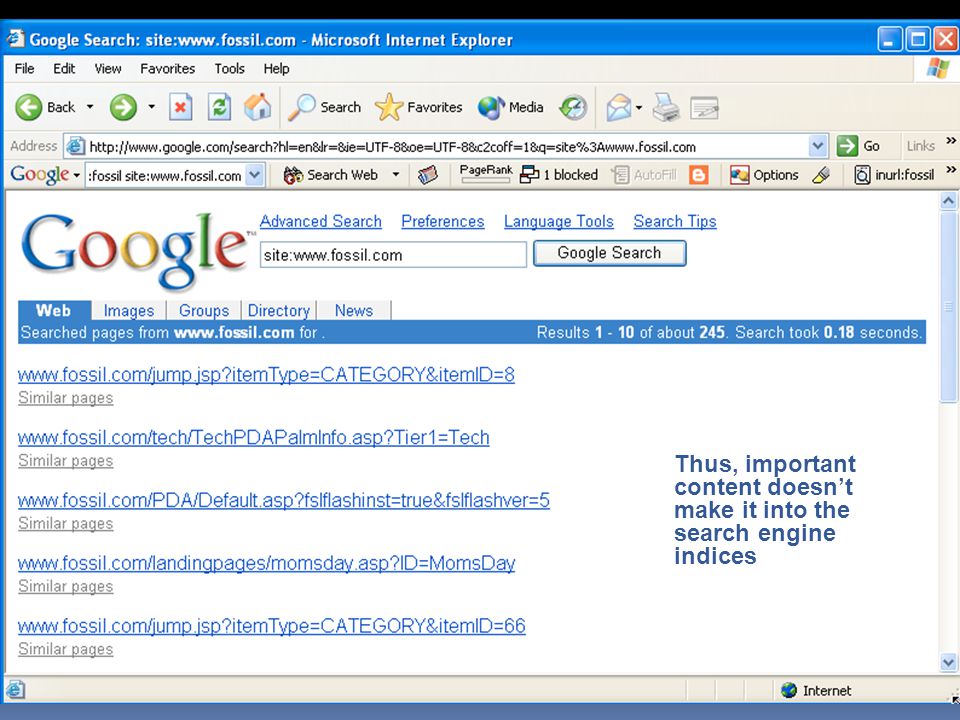This screenshot has width=960, height=720.
Task: Click the Google page search input field
Action: pos(393,255)
